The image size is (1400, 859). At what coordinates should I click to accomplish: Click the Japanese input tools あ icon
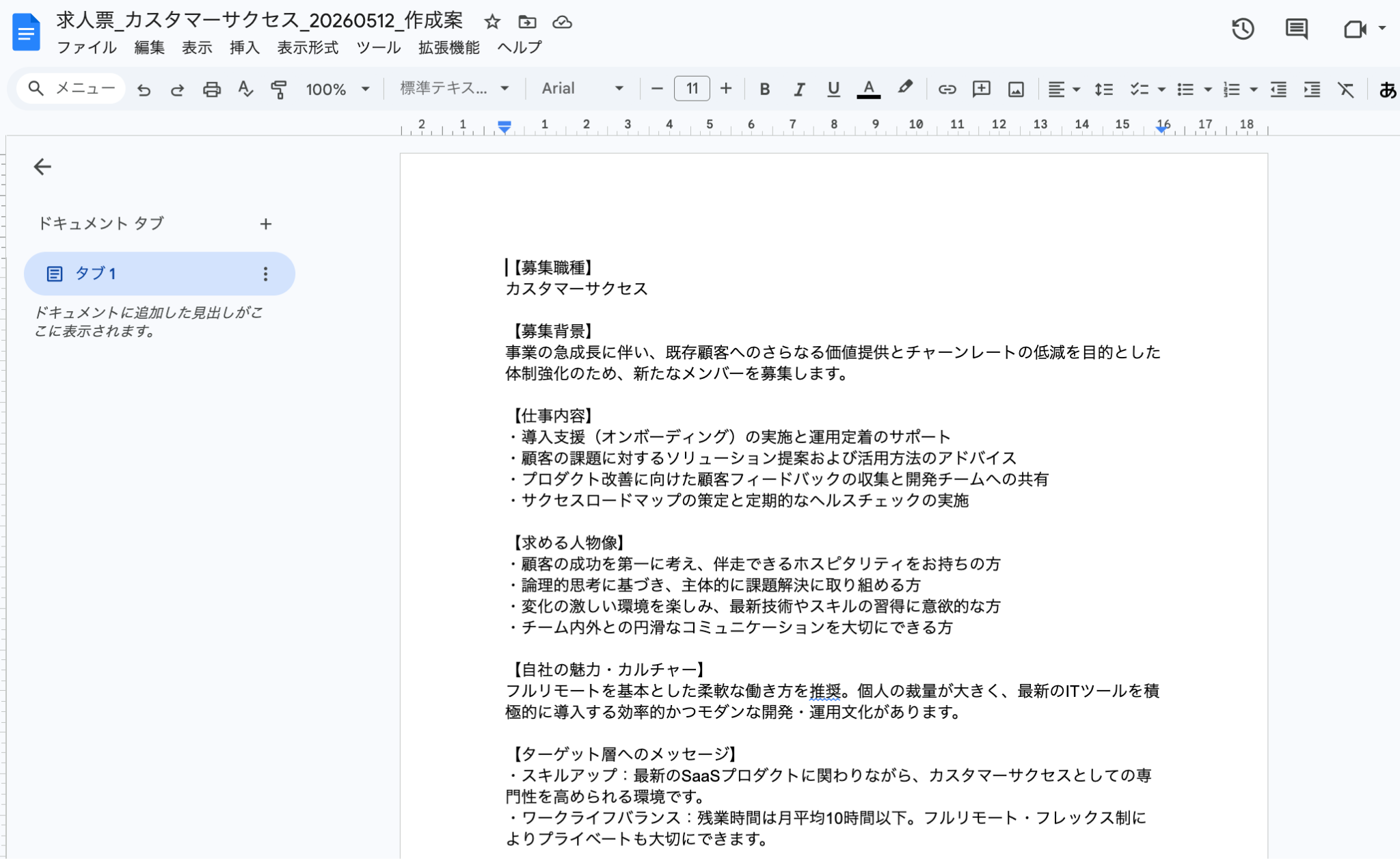pyautogui.click(x=1388, y=89)
